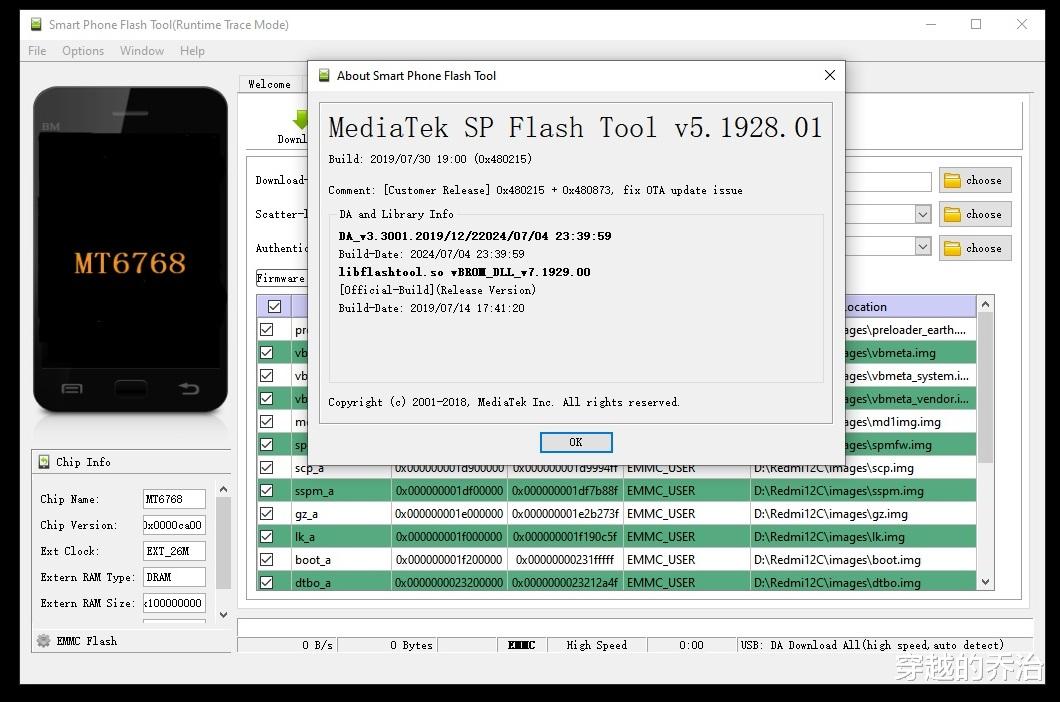Click the EMMC Flash gear icon
Viewport: 1060px width, 702px height.
[43, 640]
